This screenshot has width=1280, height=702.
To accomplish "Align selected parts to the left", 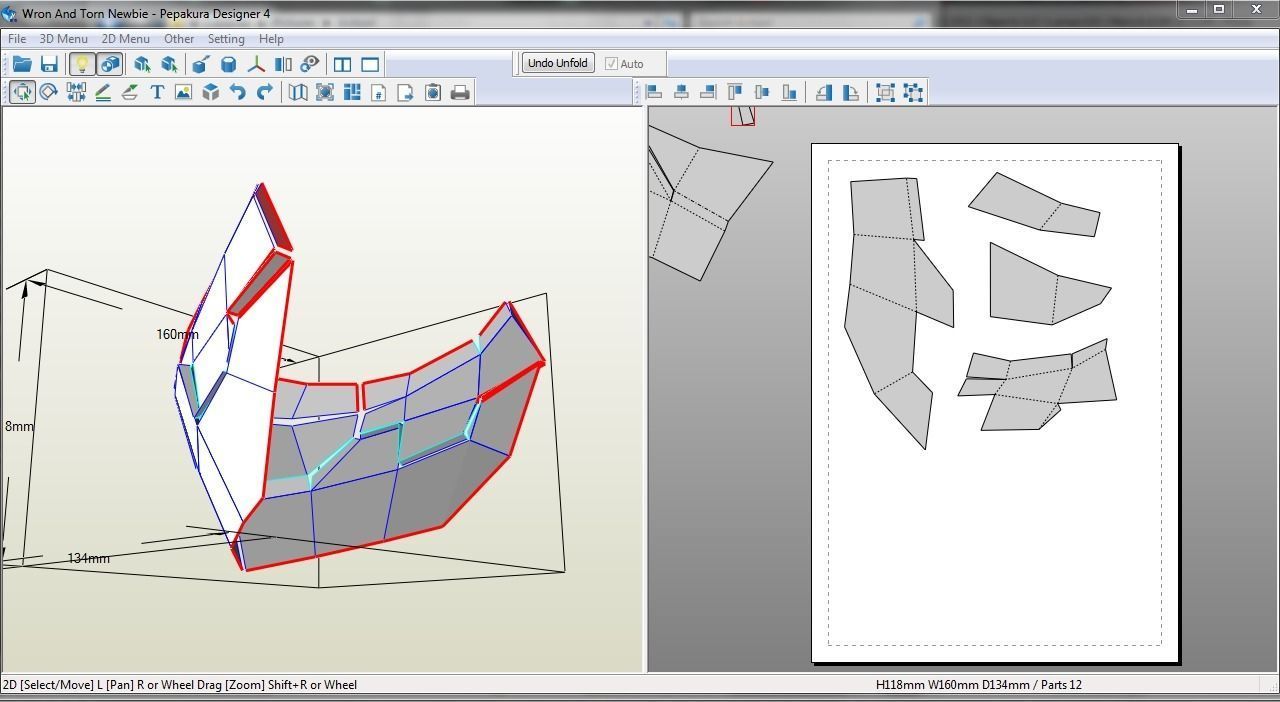I will pos(655,92).
